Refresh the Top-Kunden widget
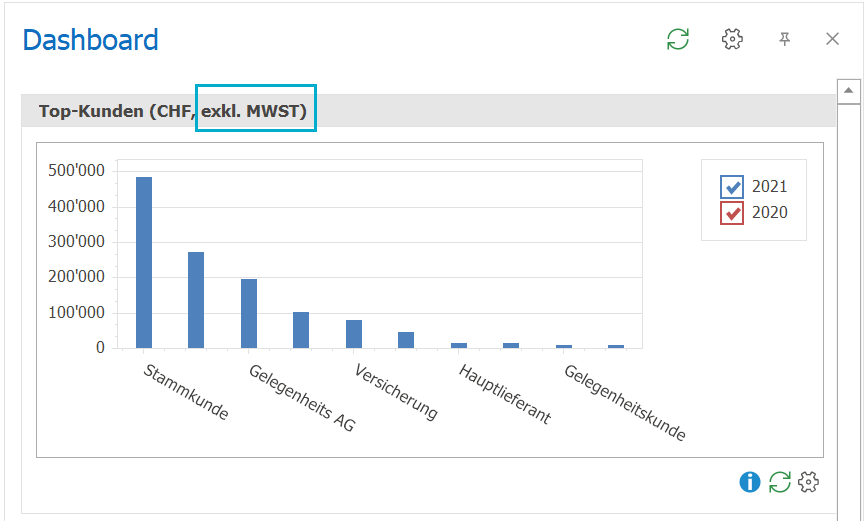866x521 pixels. (x=780, y=482)
